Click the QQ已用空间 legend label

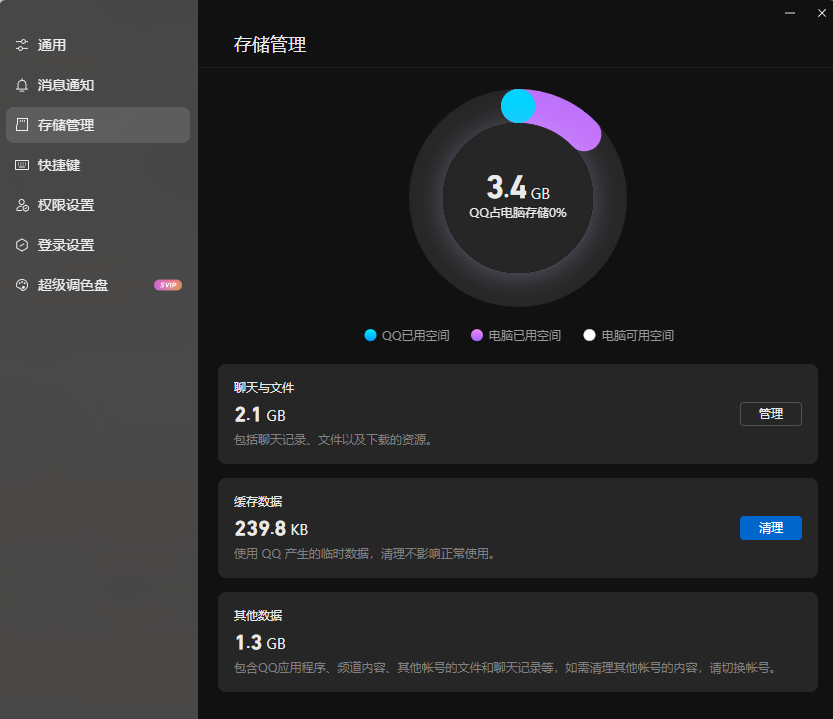415,336
